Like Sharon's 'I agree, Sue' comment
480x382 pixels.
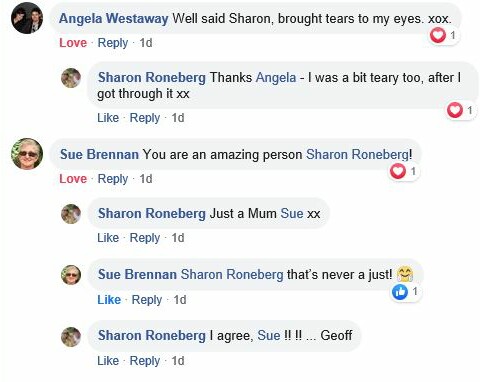(x=108, y=361)
